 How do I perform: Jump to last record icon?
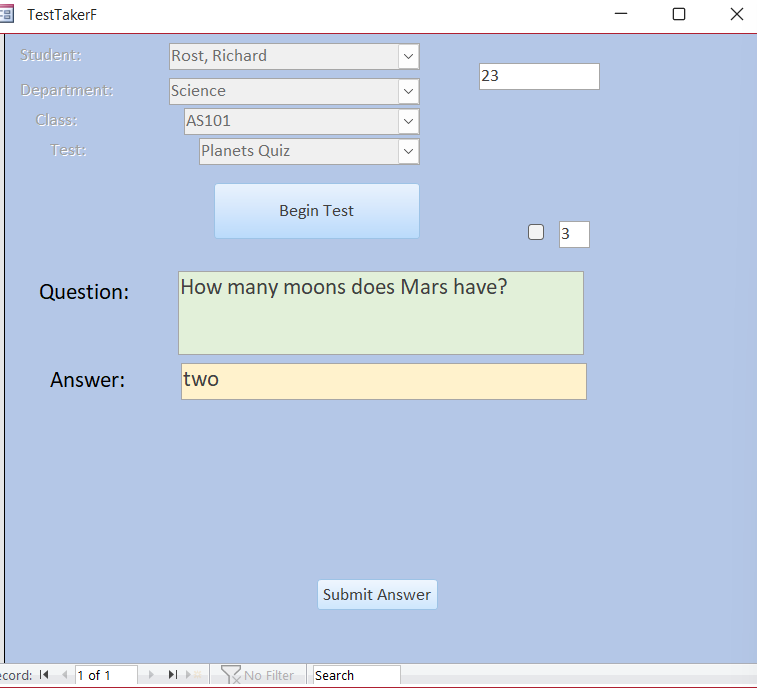coord(172,675)
